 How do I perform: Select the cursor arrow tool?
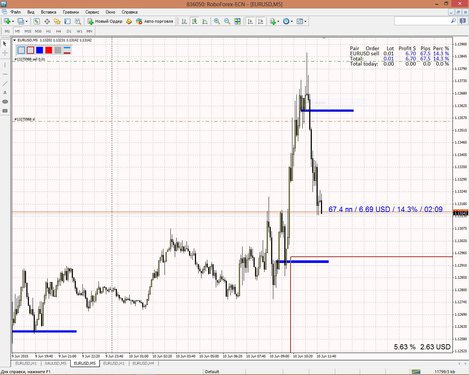[x=5, y=43]
